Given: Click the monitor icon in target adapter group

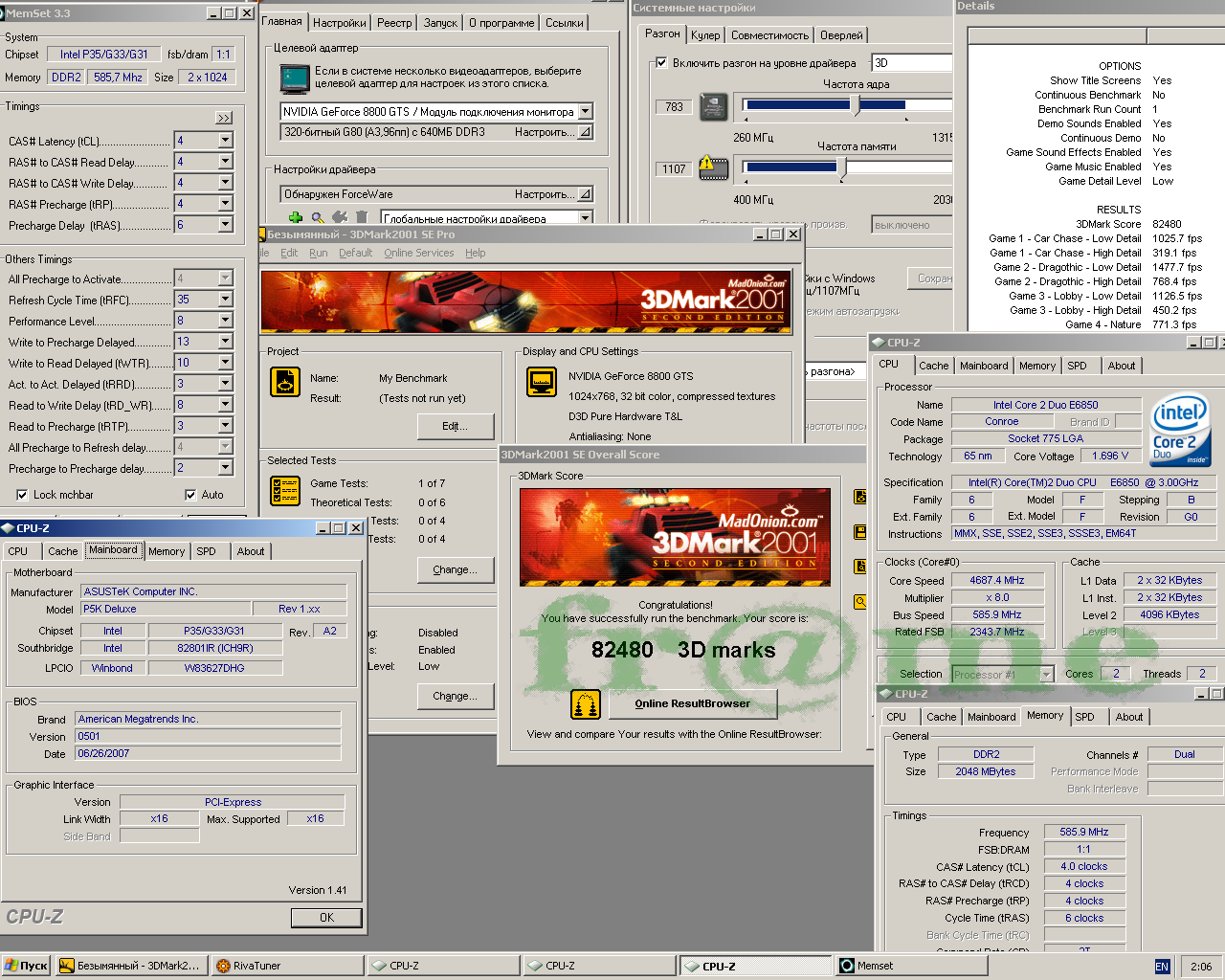Looking at the screenshot, I should click(294, 78).
